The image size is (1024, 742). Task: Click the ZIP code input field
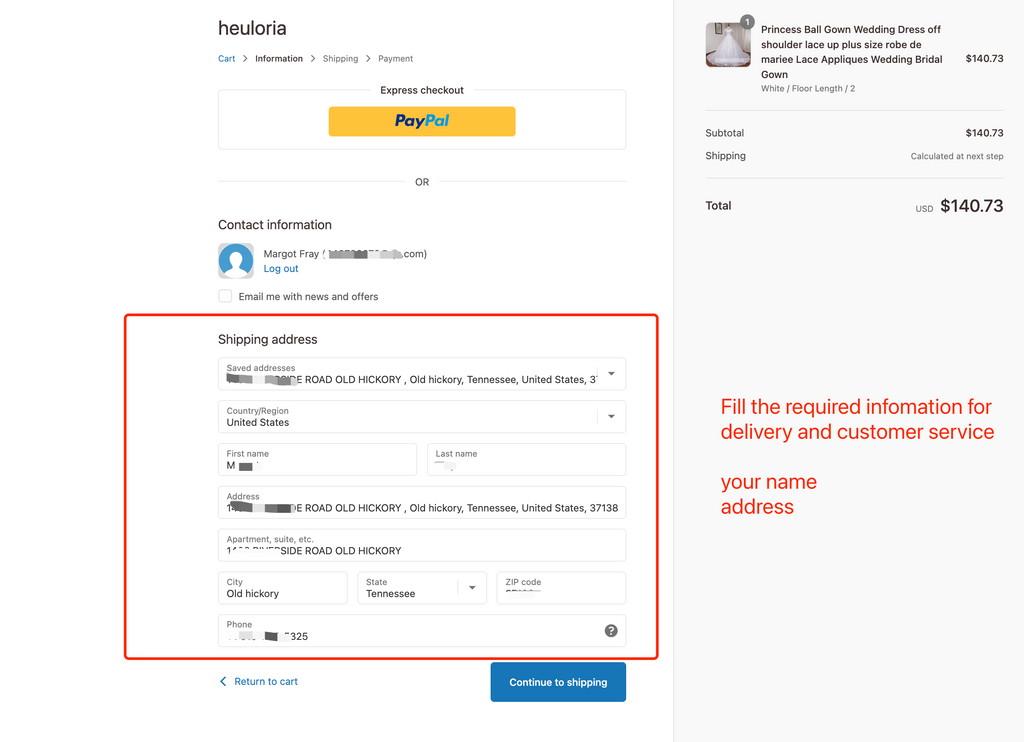point(561,588)
